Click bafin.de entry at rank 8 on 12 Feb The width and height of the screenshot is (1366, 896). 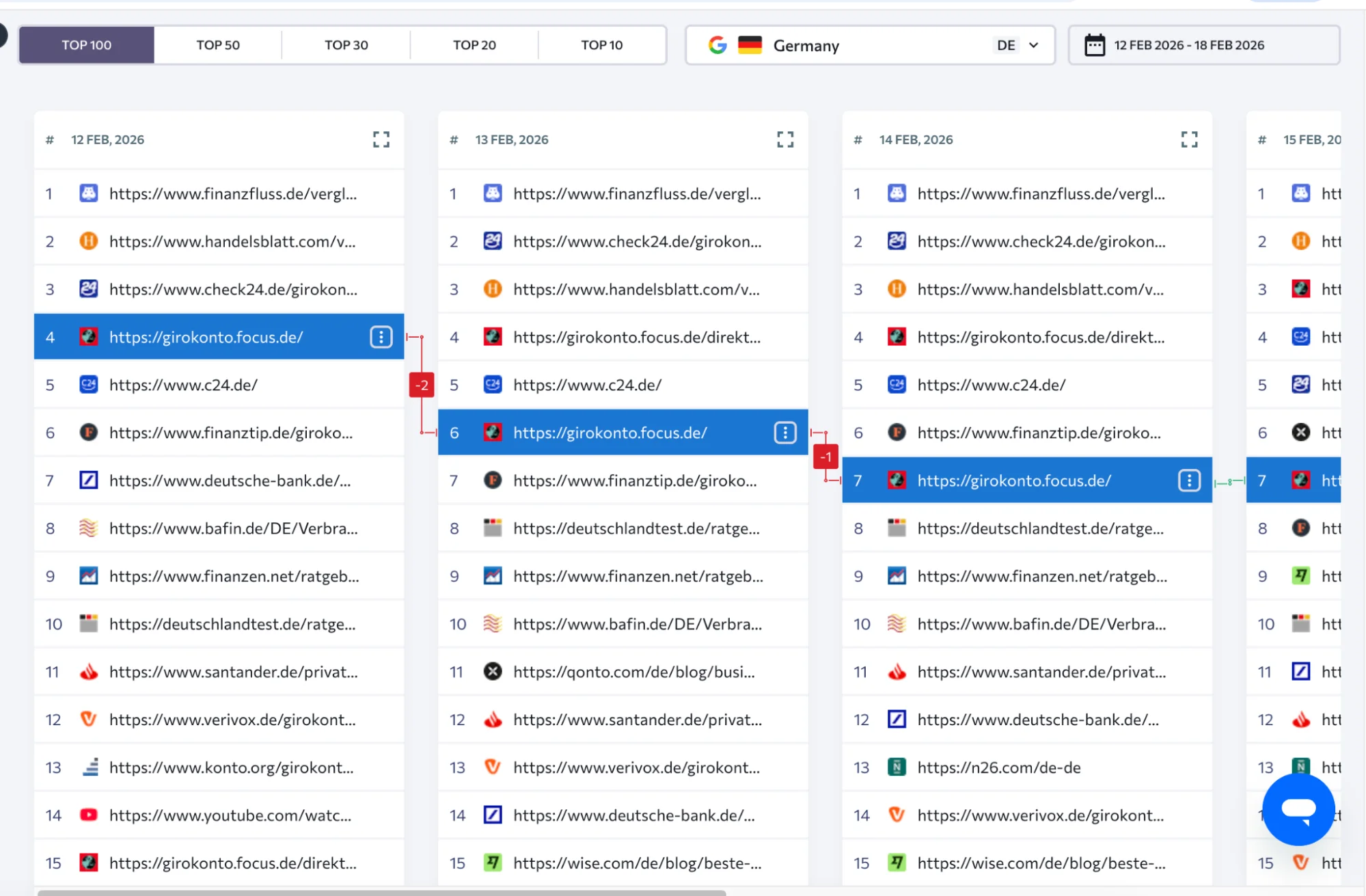[x=233, y=528]
